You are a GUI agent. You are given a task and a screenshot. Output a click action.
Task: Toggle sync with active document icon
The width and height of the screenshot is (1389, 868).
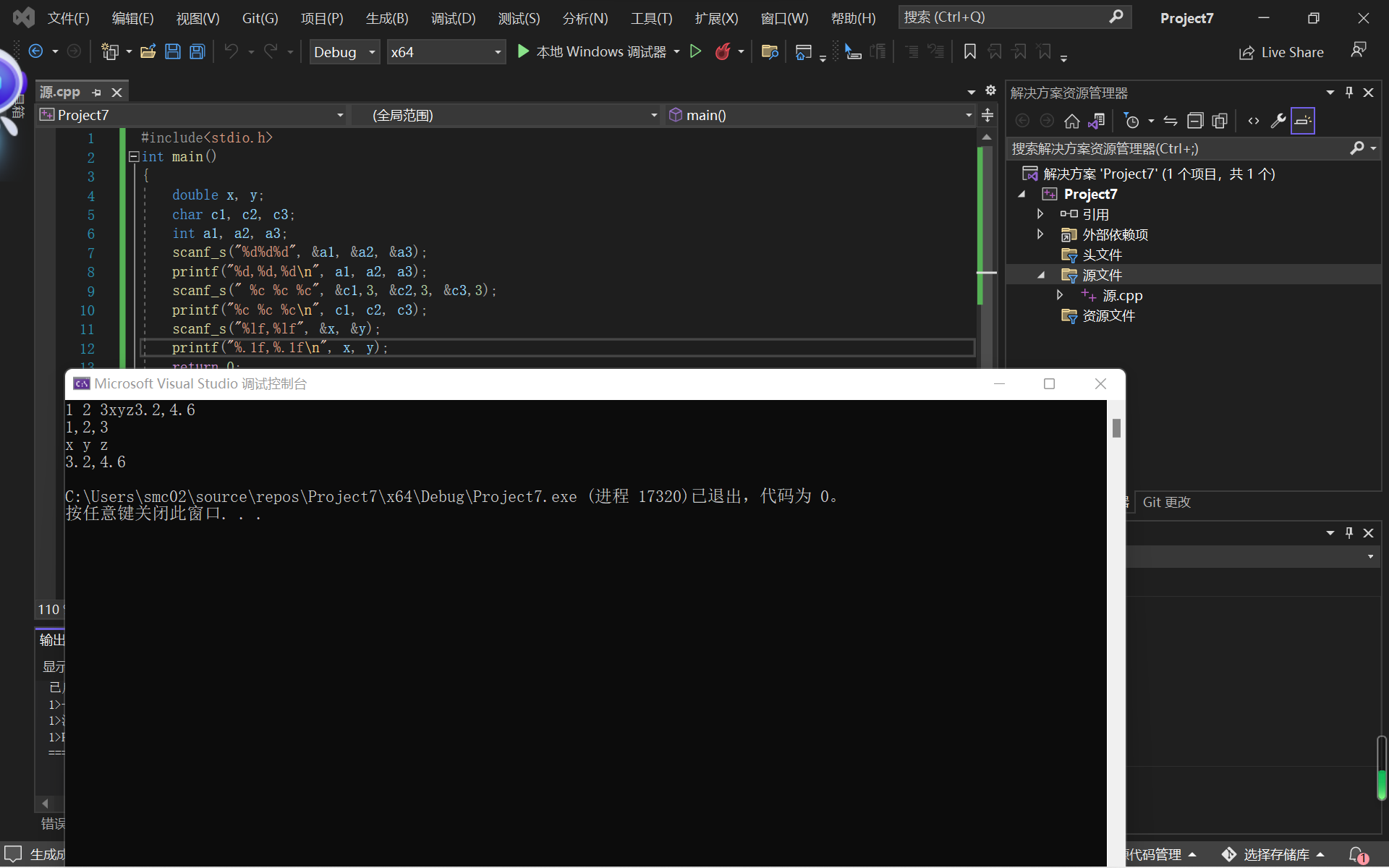(1171, 121)
